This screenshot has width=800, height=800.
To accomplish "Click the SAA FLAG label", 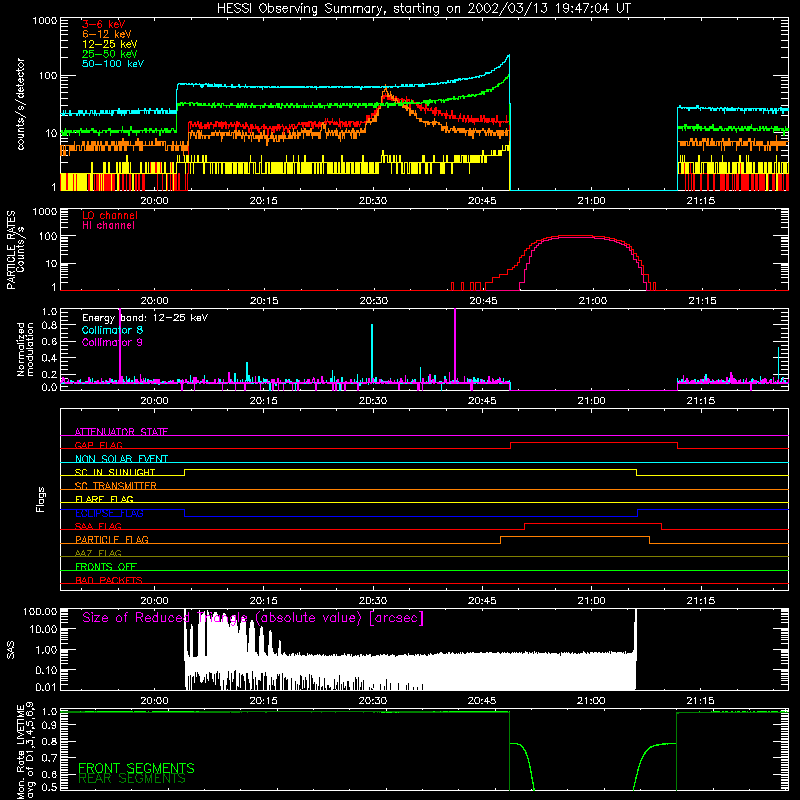I will pyautogui.click(x=98, y=526).
